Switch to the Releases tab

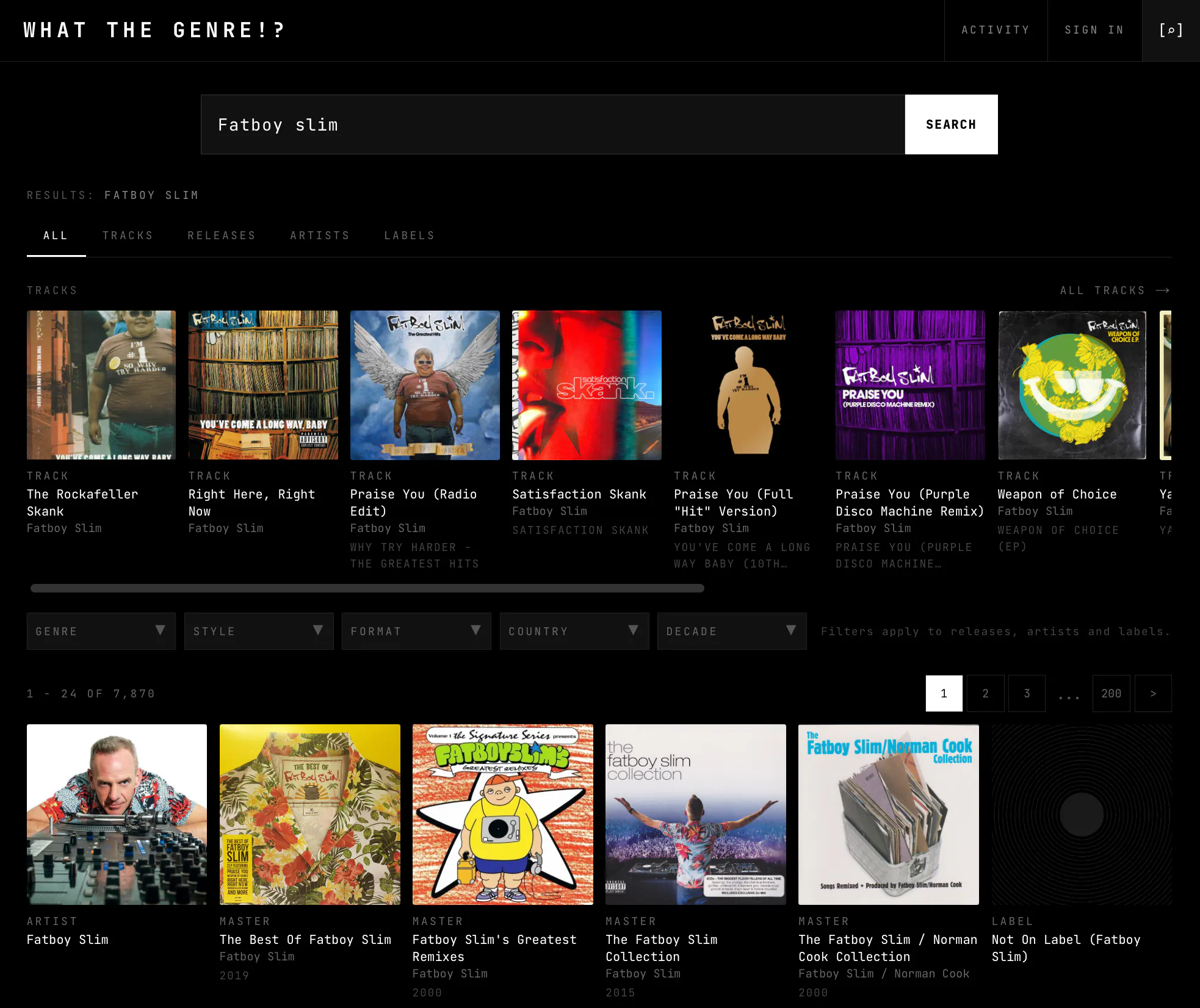tap(222, 236)
